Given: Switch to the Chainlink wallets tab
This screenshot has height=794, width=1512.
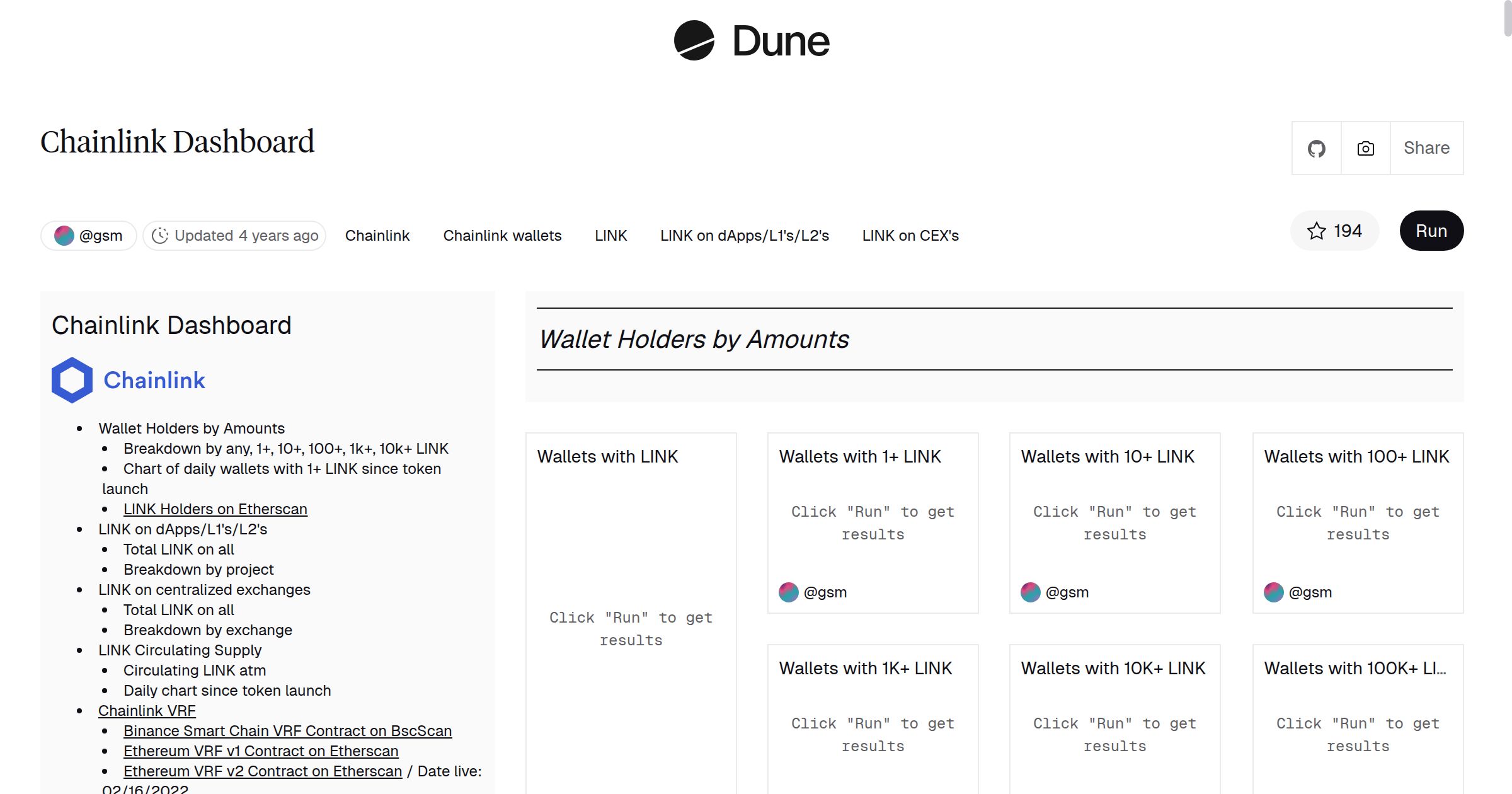Looking at the screenshot, I should pyautogui.click(x=503, y=235).
